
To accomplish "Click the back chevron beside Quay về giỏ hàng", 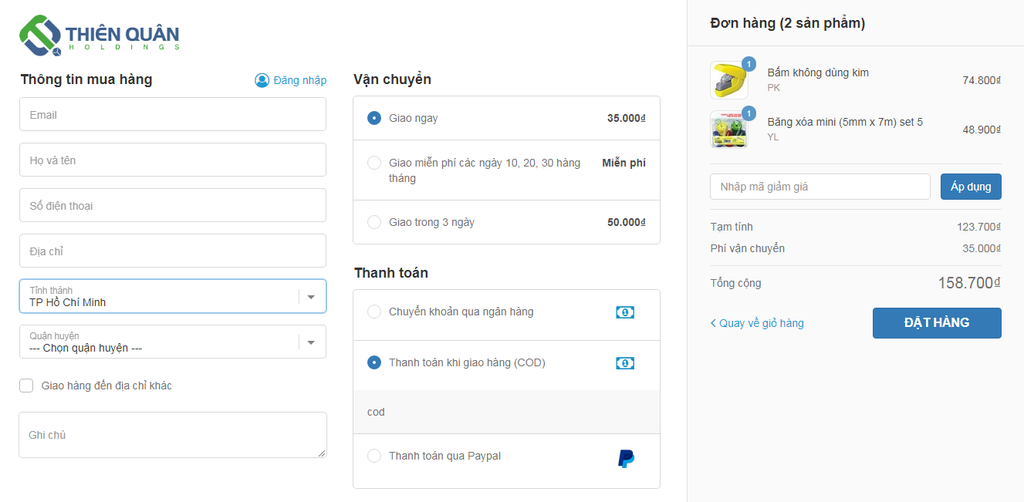I will [713, 323].
